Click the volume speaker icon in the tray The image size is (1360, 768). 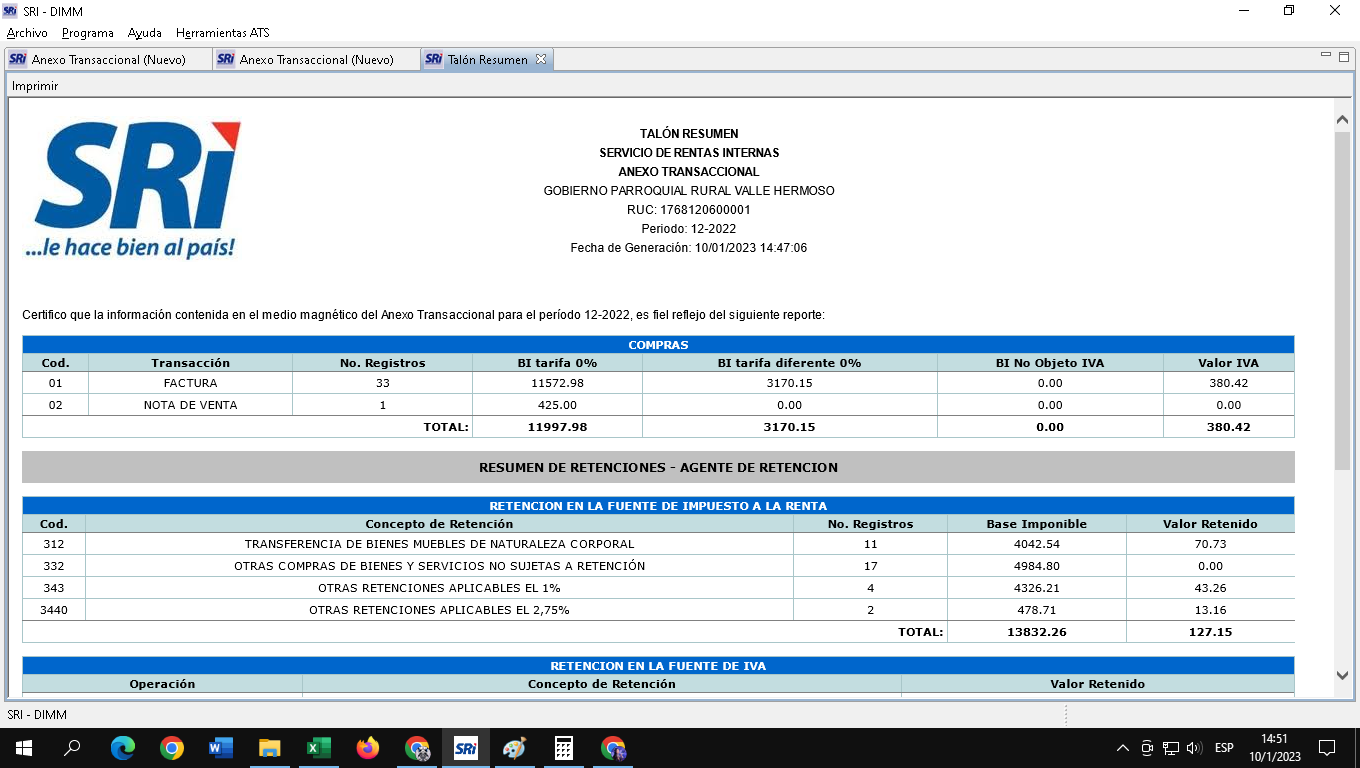point(1194,748)
